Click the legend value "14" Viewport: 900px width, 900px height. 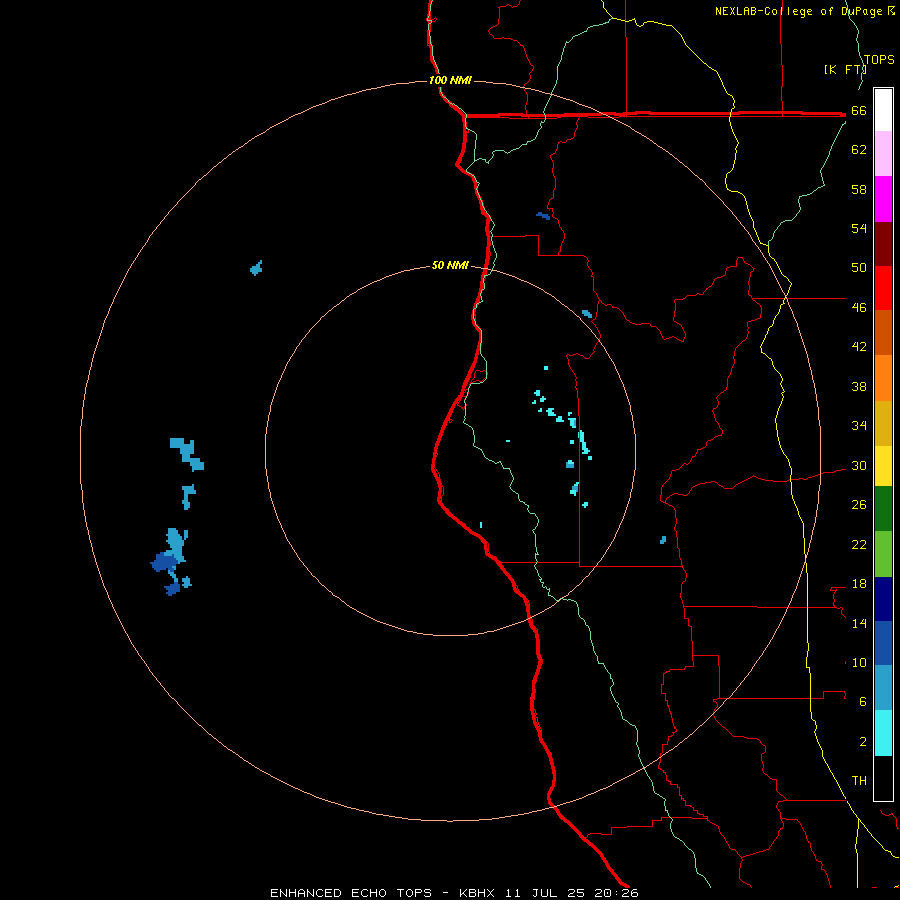(859, 623)
